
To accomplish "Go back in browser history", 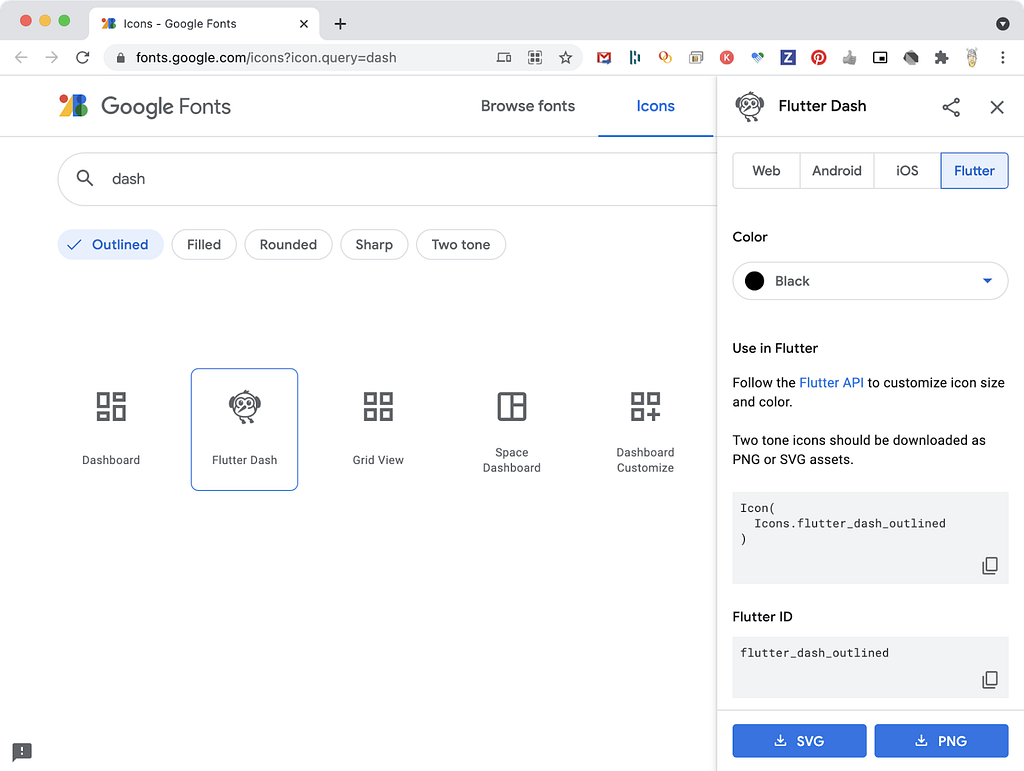I will pos(21,57).
